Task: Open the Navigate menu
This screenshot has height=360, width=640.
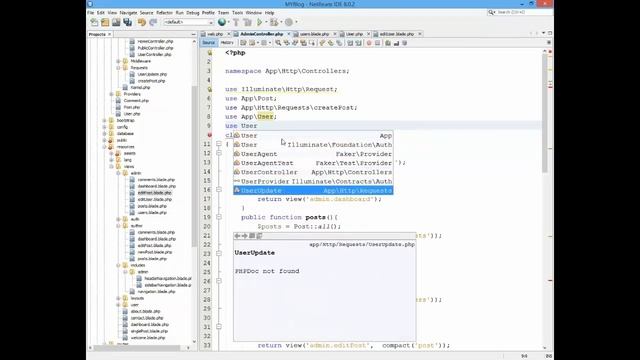Action: click(x=128, y=13)
